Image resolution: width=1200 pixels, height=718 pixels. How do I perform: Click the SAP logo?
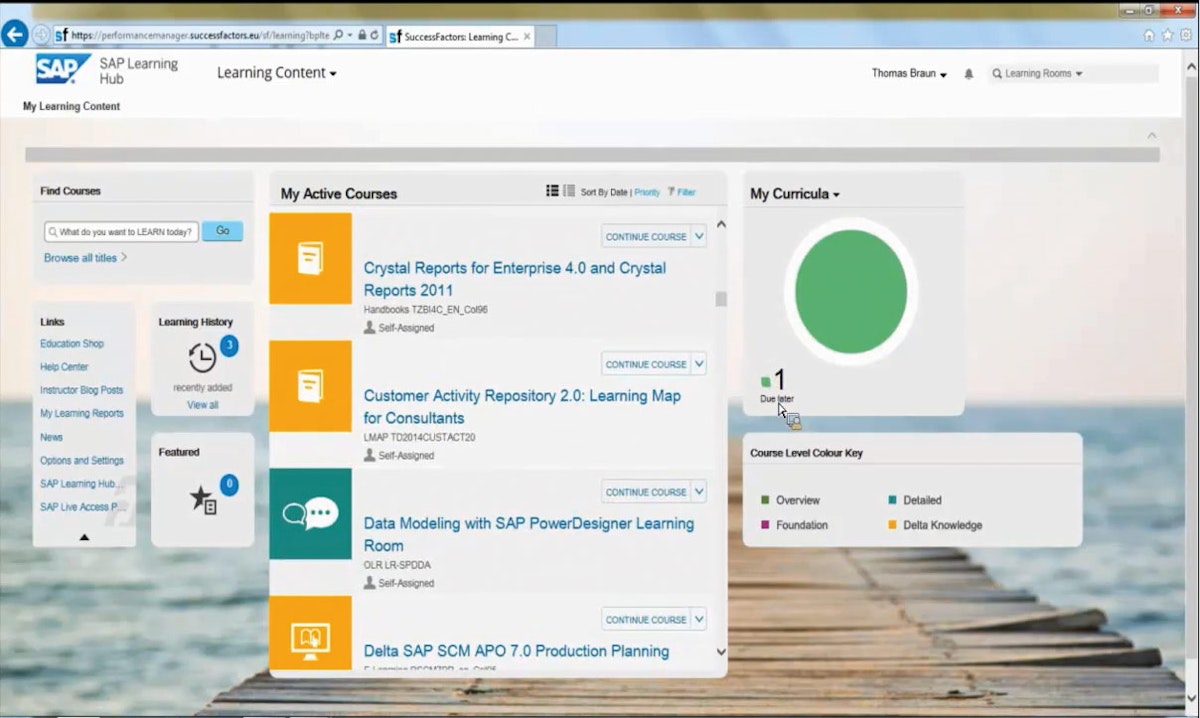pyautogui.click(x=62, y=70)
